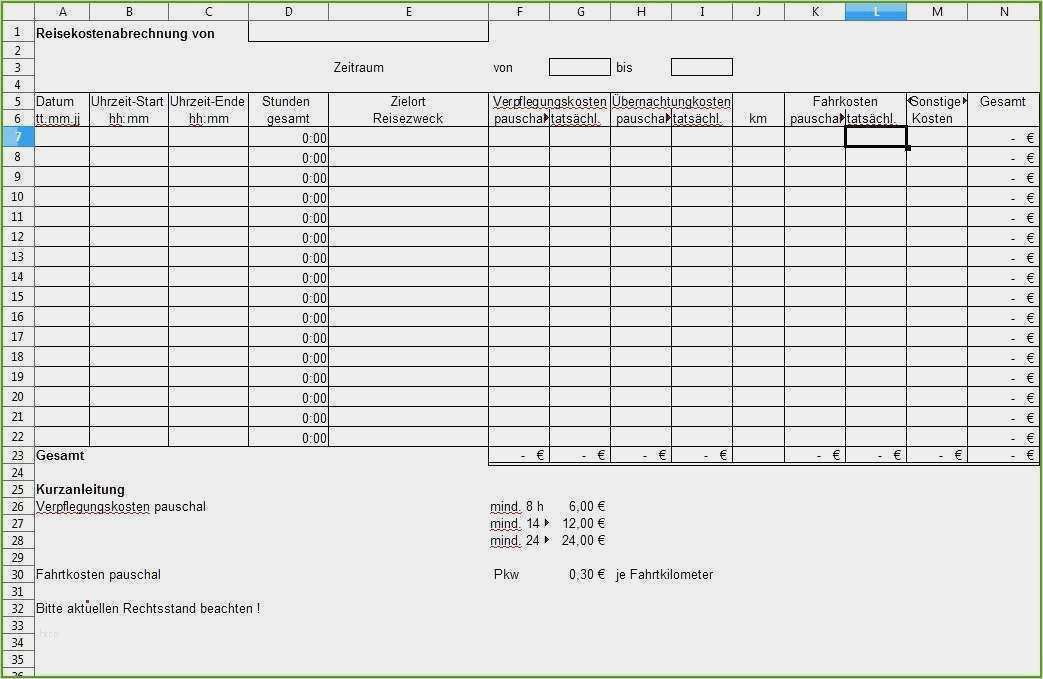Click the 'von' date input box
This screenshot has width=1043, height=679.
579,68
